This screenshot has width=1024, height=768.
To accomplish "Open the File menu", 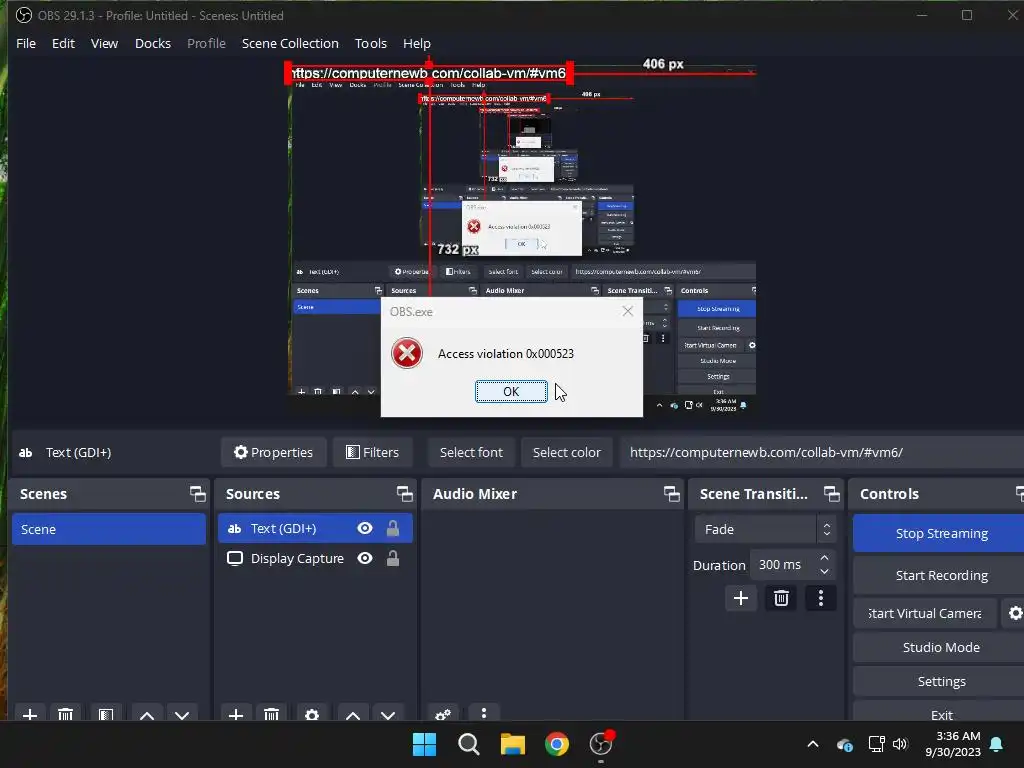I will pos(26,43).
